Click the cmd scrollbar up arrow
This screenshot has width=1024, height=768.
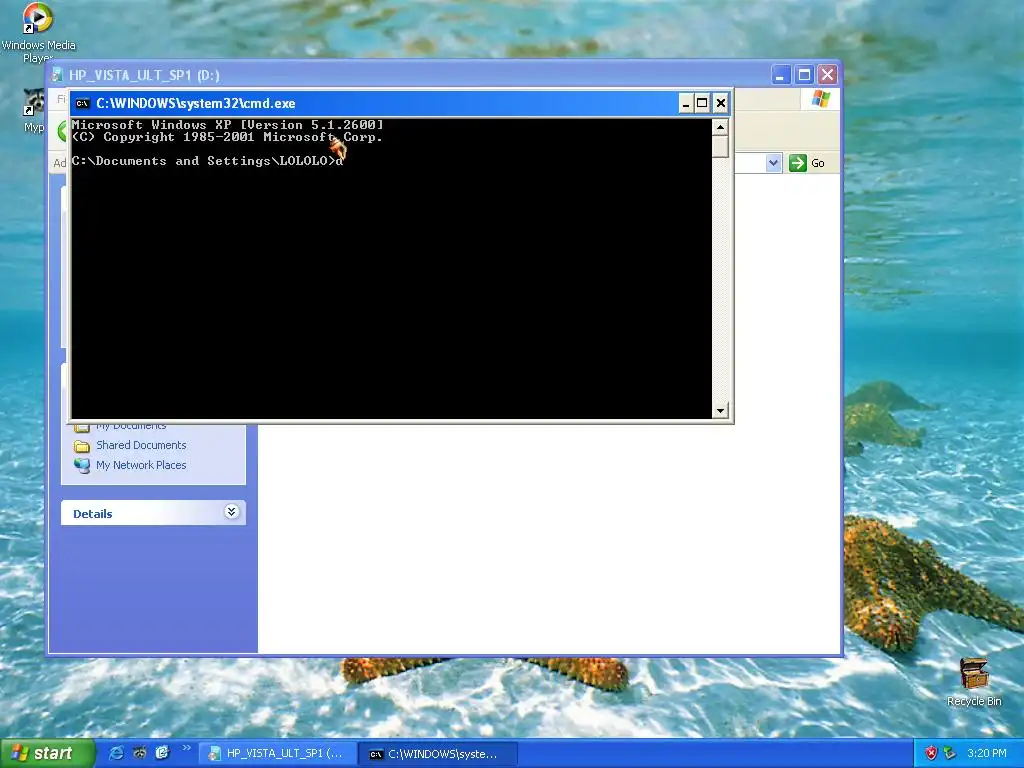pyautogui.click(x=720, y=127)
